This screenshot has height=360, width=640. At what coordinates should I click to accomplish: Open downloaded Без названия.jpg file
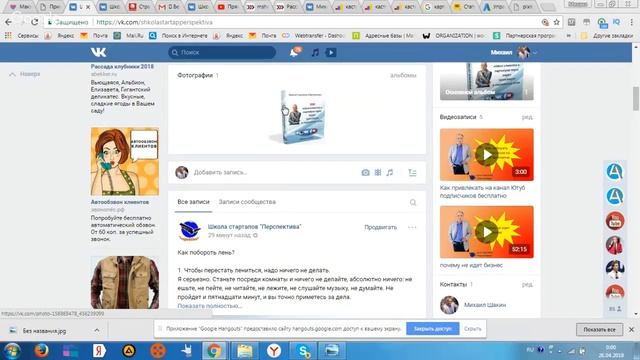(44, 331)
